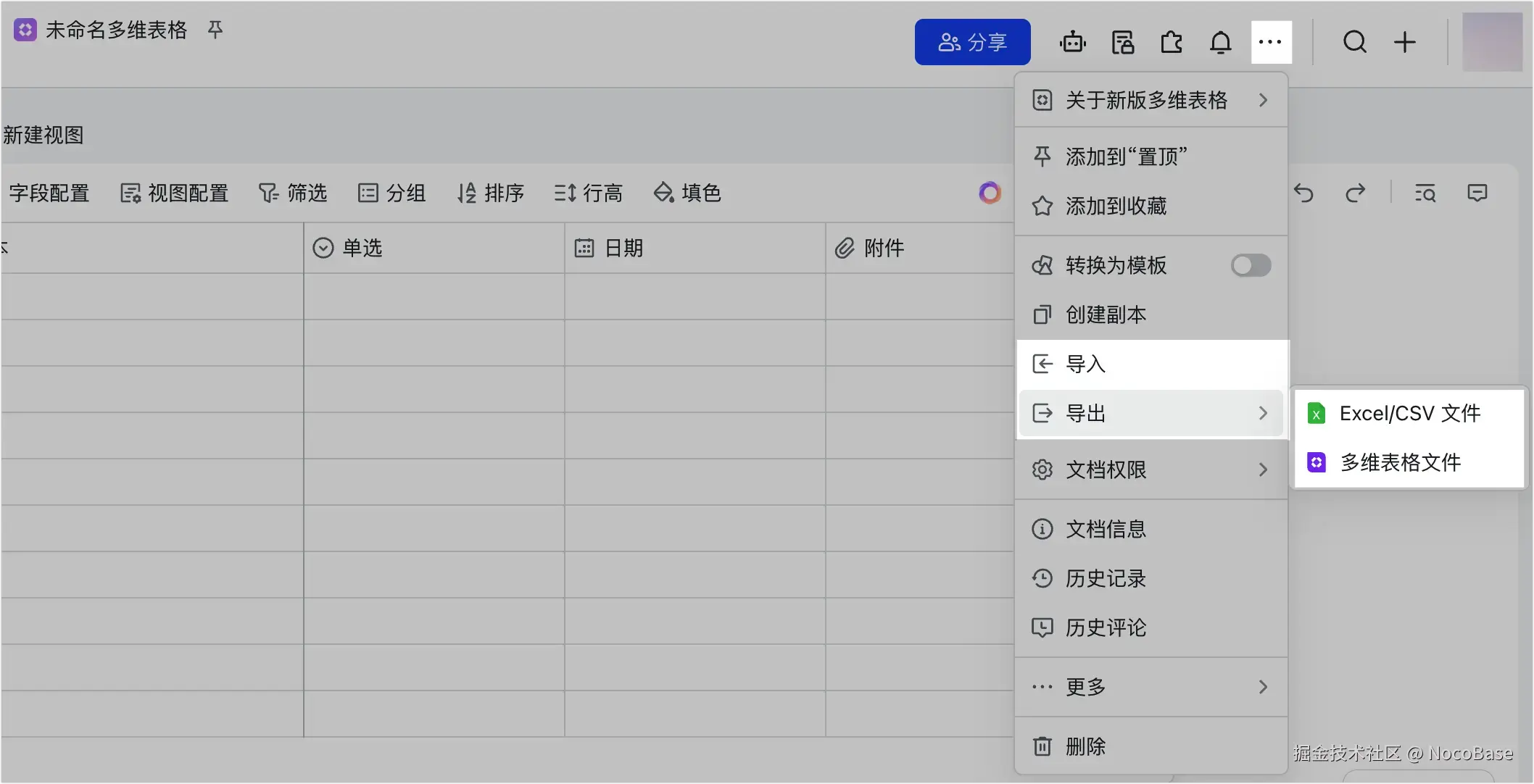This screenshot has height=784, width=1534.
Task: Click the redo arrow icon
Action: pos(1355,193)
